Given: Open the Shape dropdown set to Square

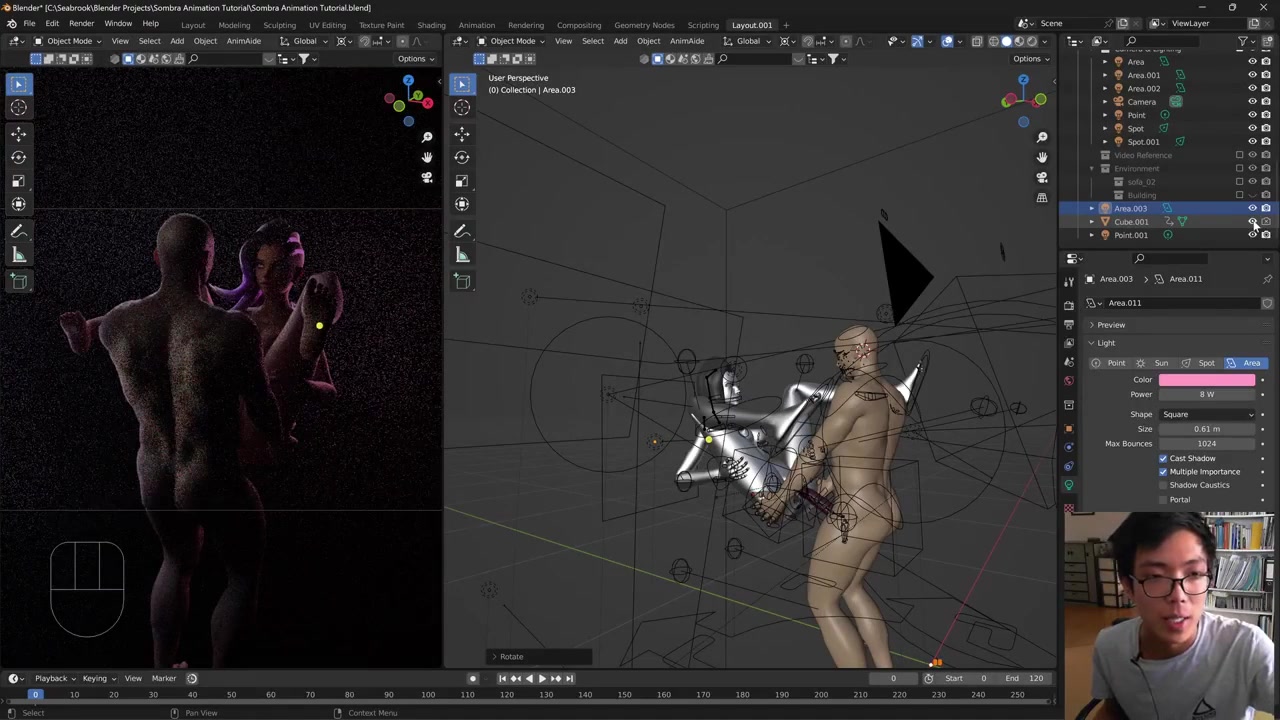Looking at the screenshot, I should tap(1207, 414).
